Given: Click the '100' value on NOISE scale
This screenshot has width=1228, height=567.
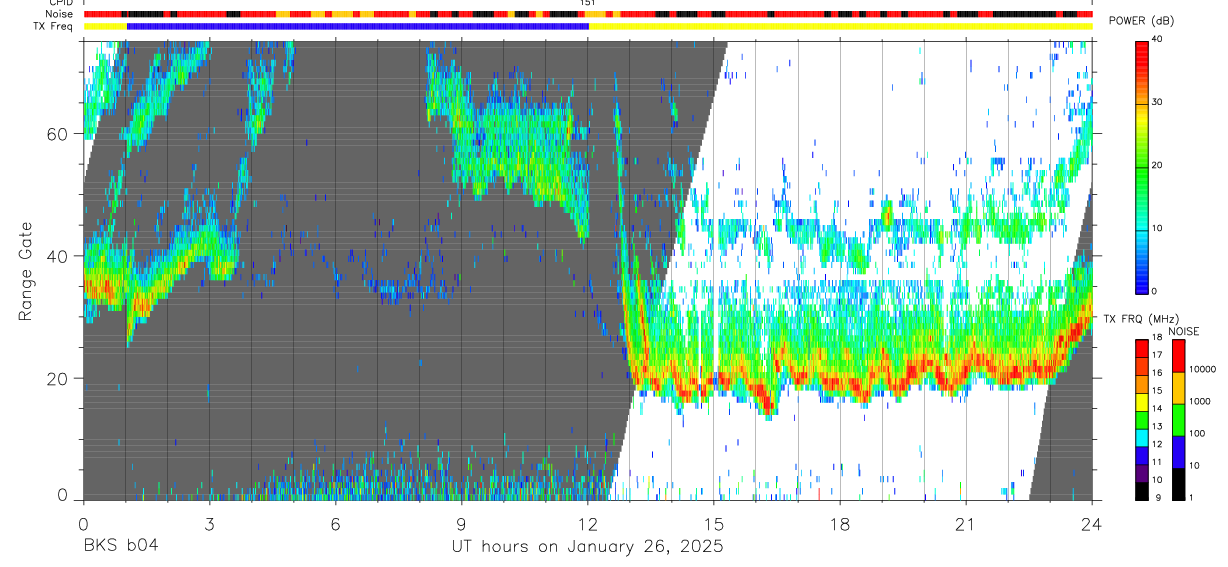Looking at the screenshot, I should click(x=1198, y=433).
